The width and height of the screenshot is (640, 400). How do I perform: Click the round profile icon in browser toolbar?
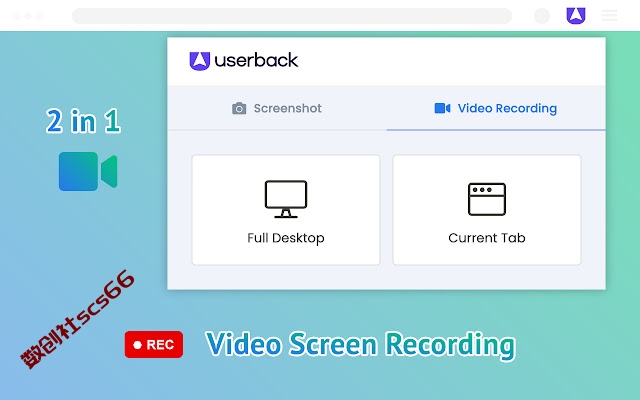click(542, 16)
